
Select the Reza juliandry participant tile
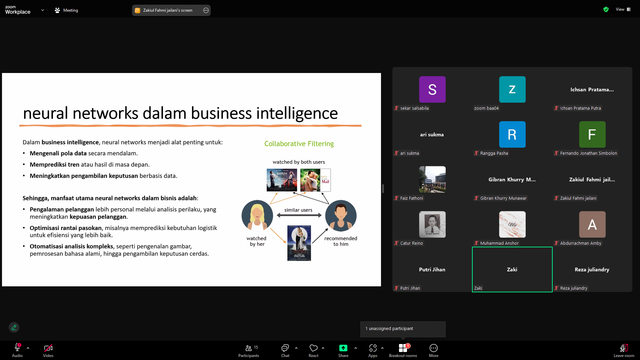(592, 269)
